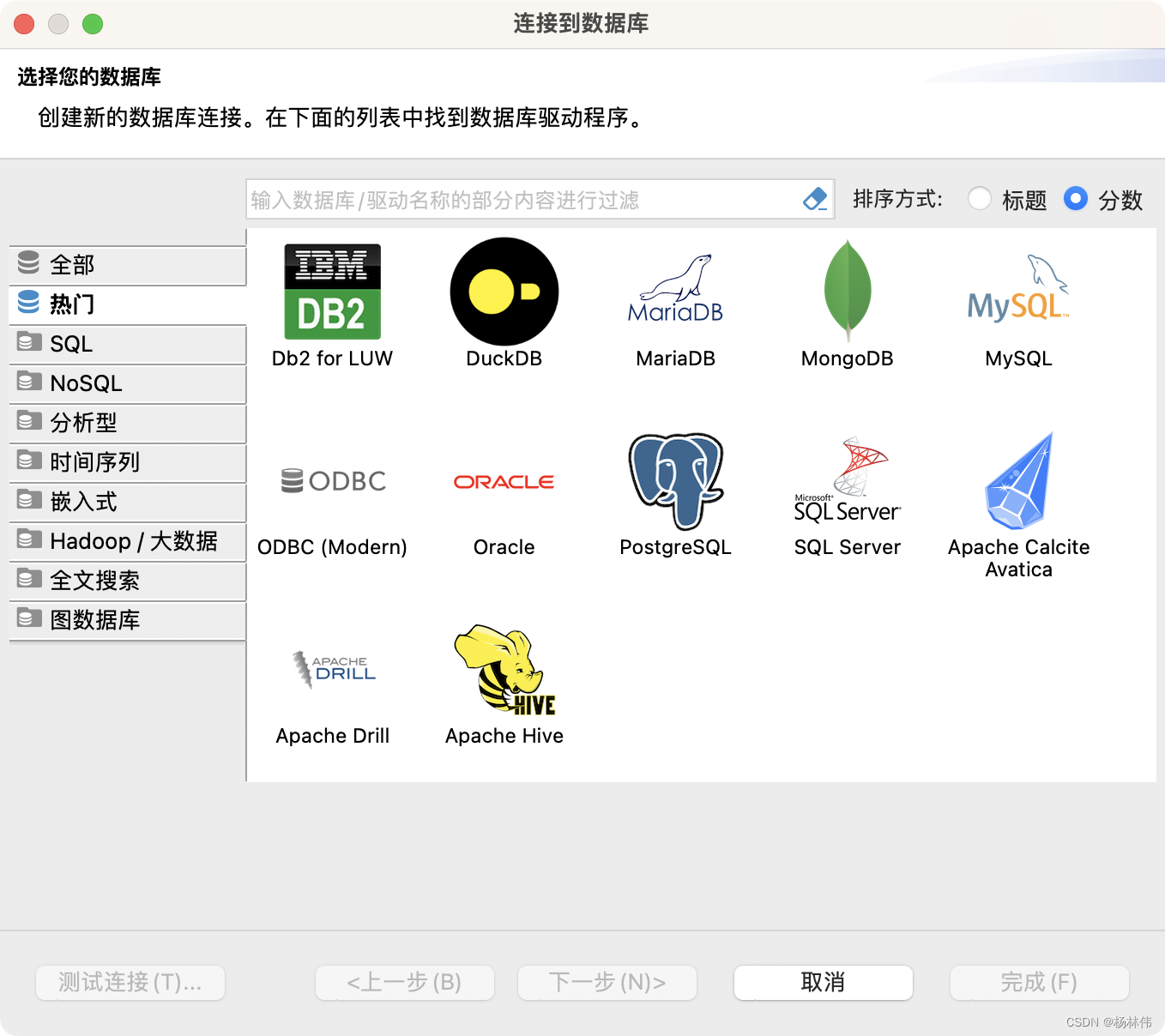The height and width of the screenshot is (1036, 1165).
Task: Click the 'Apache Drill' caption text
Action: point(333,736)
